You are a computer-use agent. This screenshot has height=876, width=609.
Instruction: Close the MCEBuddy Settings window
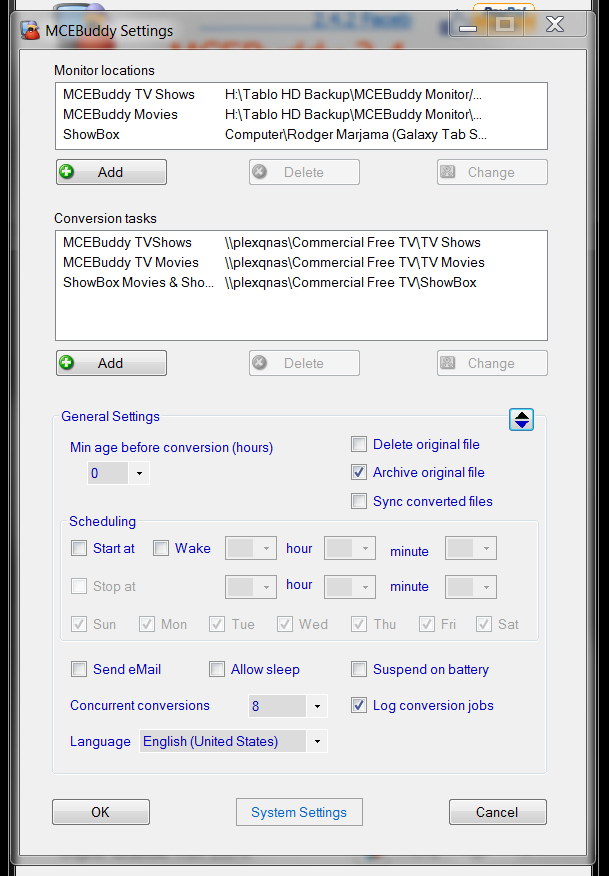pyautogui.click(x=555, y=25)
